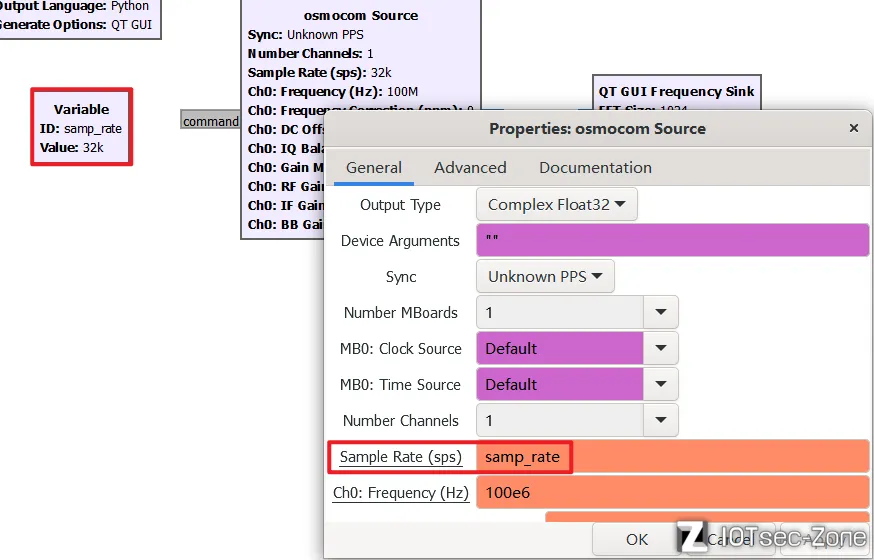Click the Ch0: Frequency (Hz) label

pyautogui.click(x=401, y=493)
